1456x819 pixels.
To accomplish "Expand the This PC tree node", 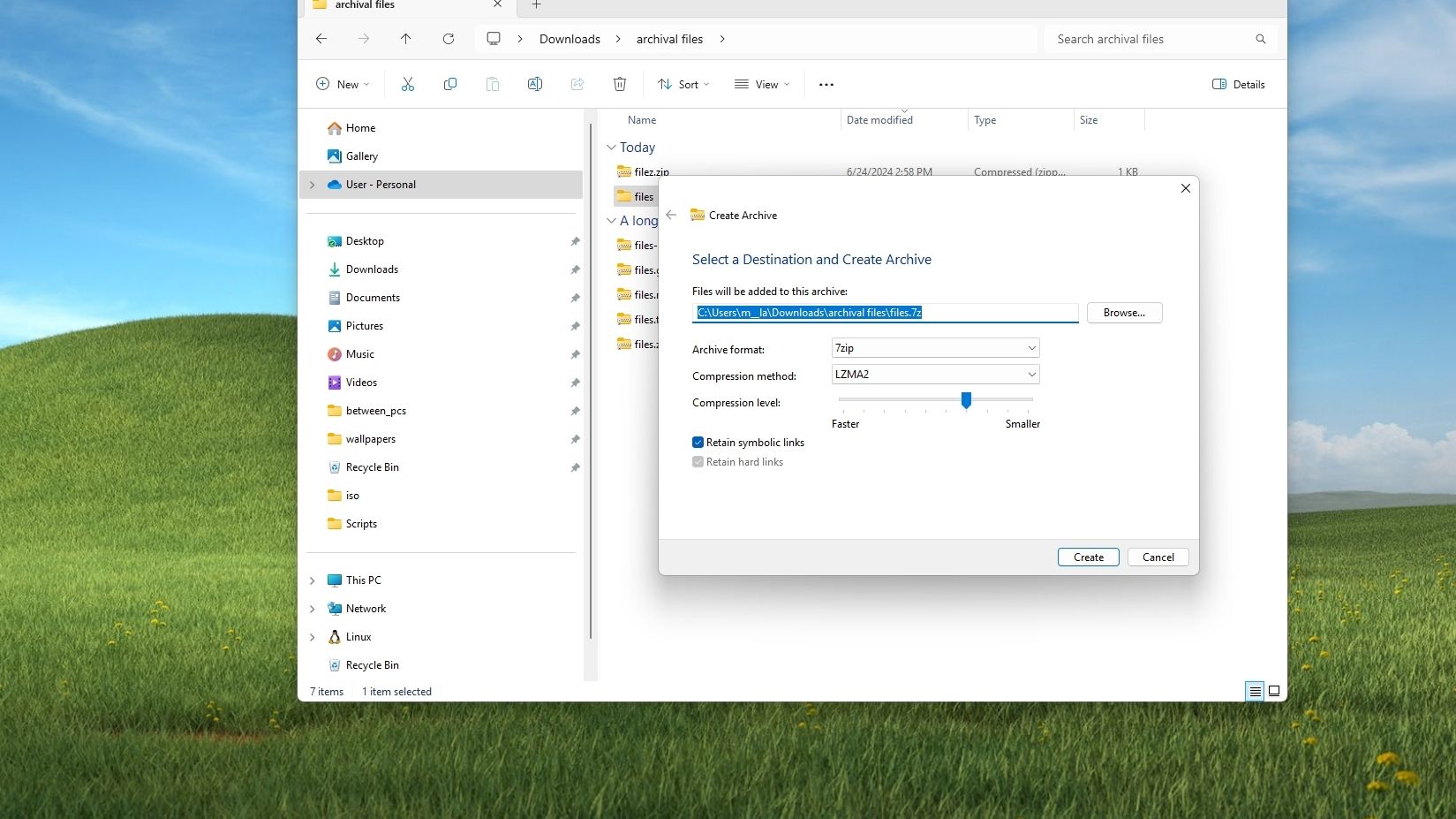I will 313,580.
